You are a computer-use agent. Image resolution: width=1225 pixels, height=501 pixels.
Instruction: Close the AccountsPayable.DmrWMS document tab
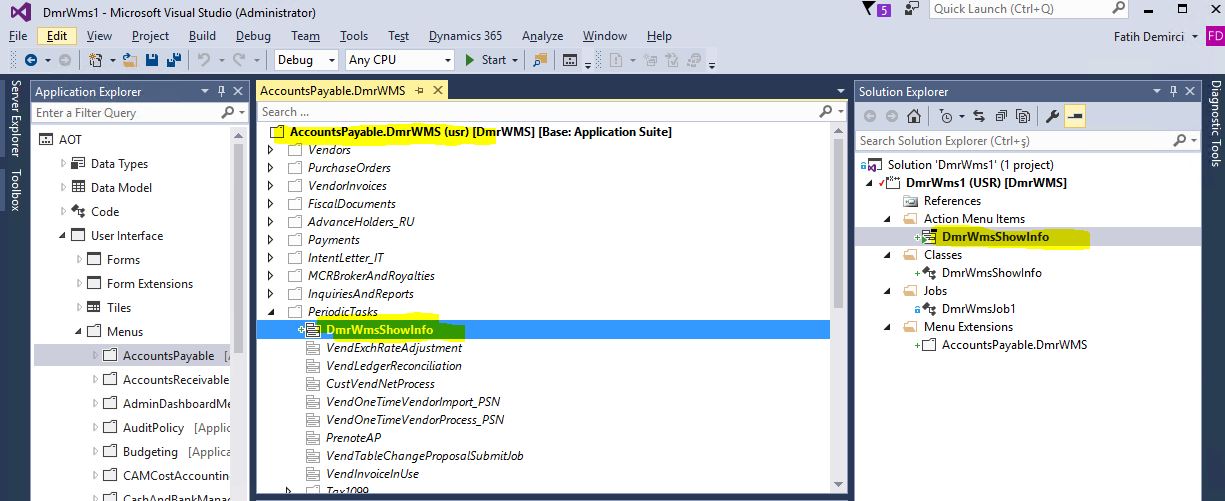pyautogui.click(x=437, y=90)
